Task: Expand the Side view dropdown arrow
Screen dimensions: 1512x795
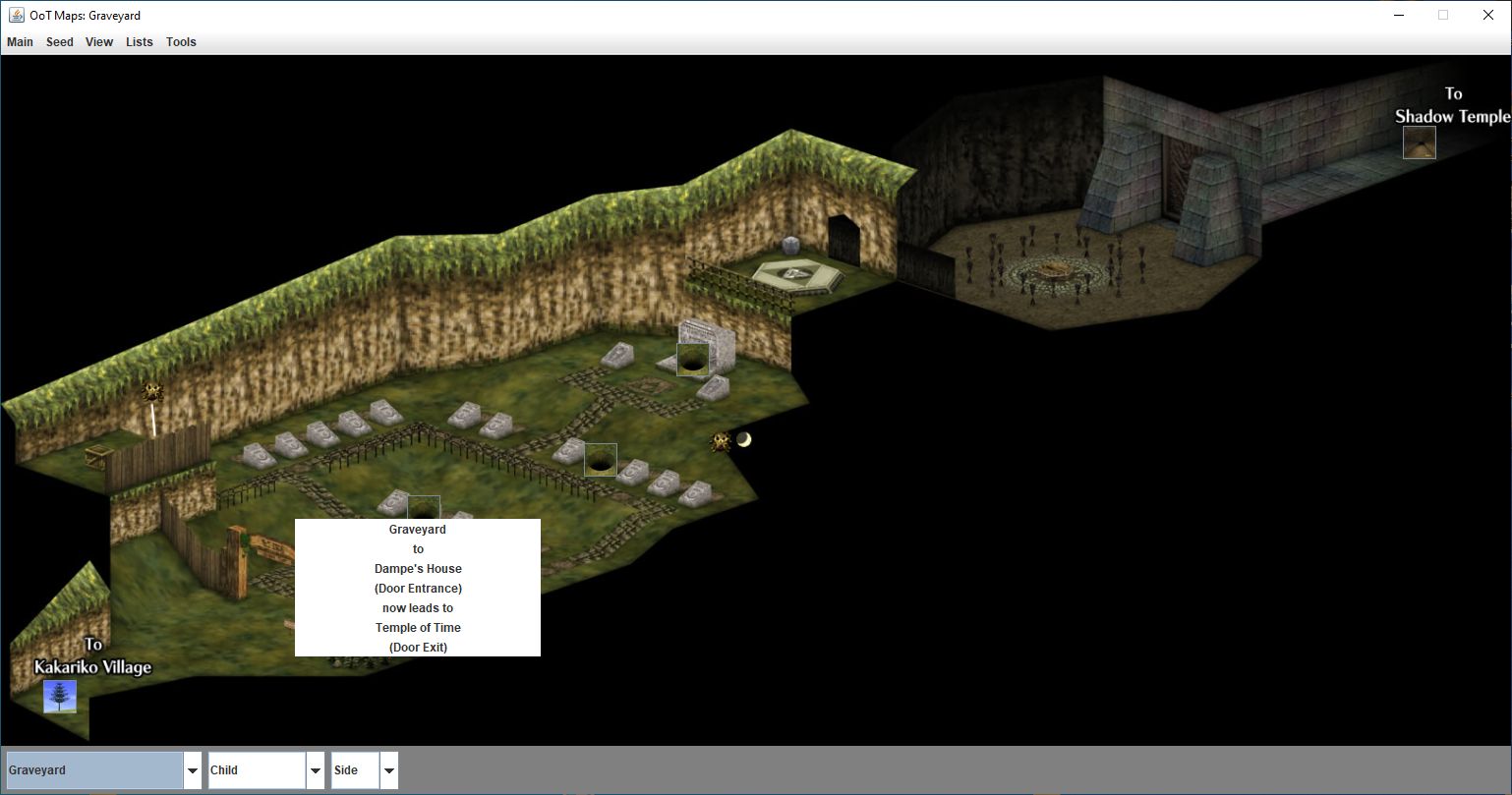Action: pos(389,770)
